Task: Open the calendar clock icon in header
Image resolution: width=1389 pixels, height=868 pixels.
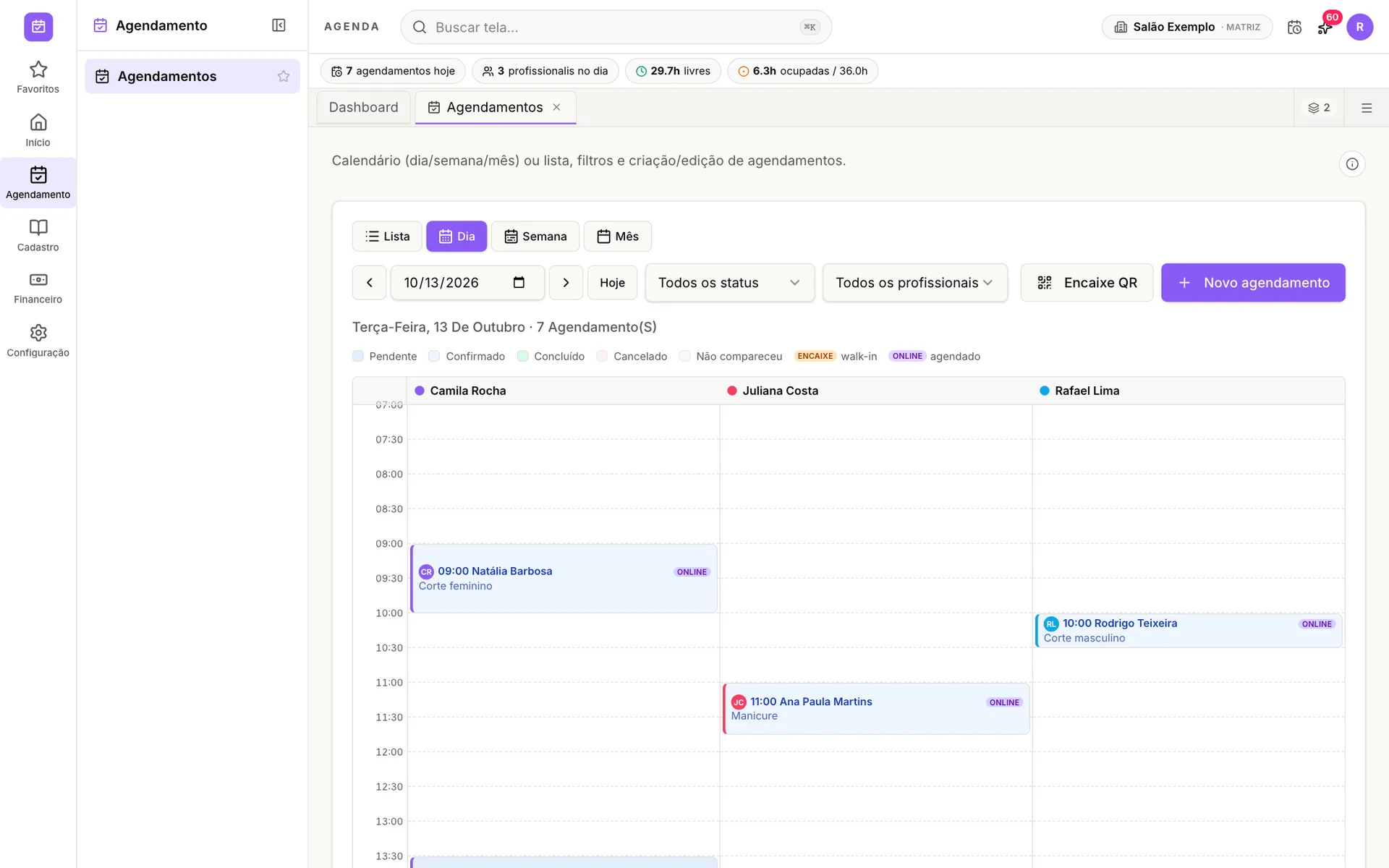Action: point(1294,27)
